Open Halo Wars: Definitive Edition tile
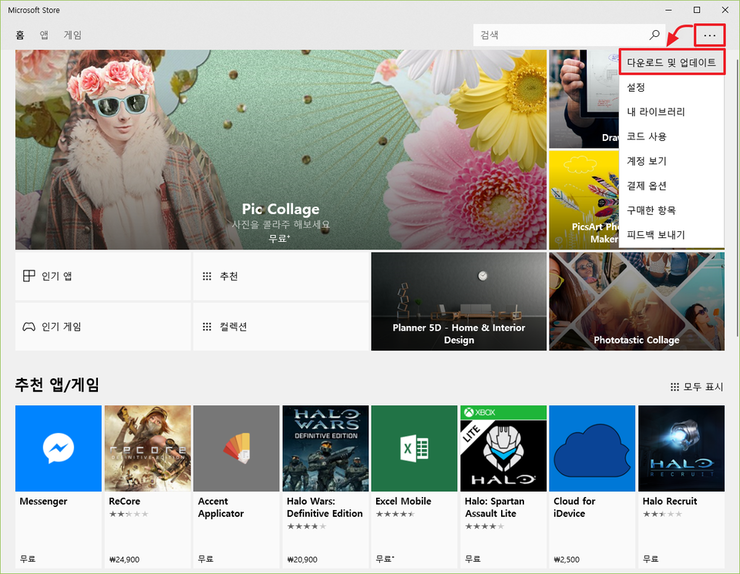 point(326,486)
